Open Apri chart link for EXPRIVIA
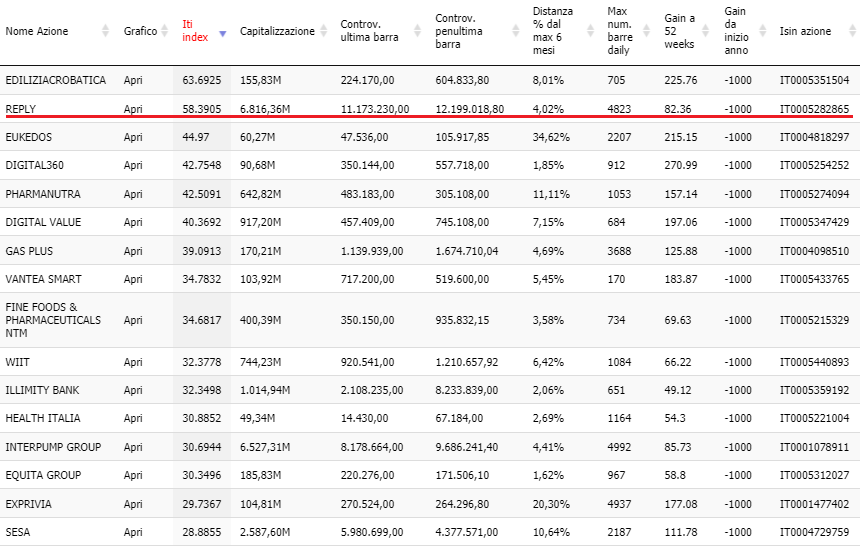860x546 pixels. [133, 504]
